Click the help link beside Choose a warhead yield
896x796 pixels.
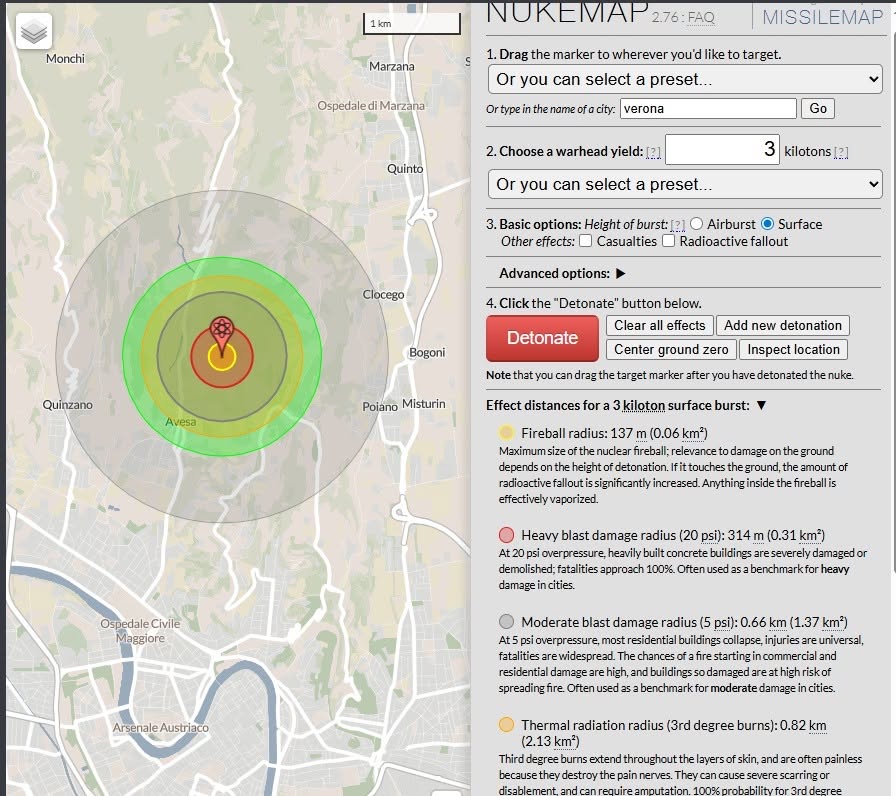653,153
